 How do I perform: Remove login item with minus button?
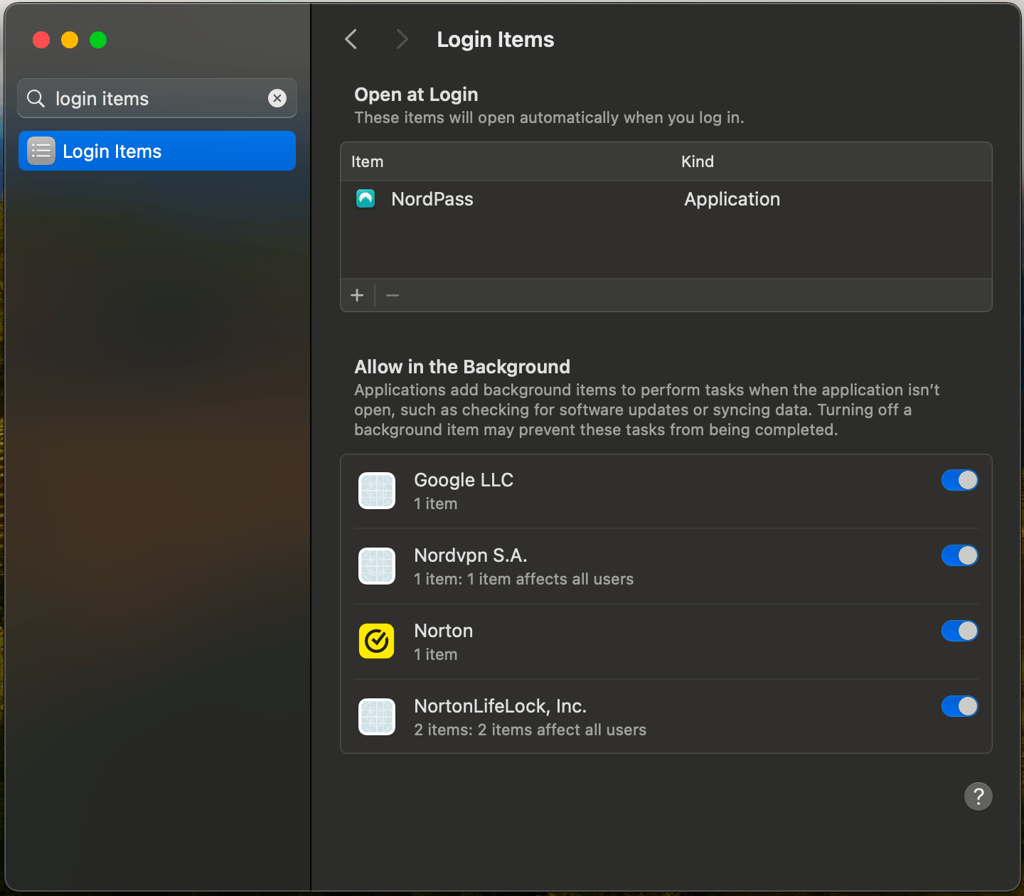tap(392, 295)
